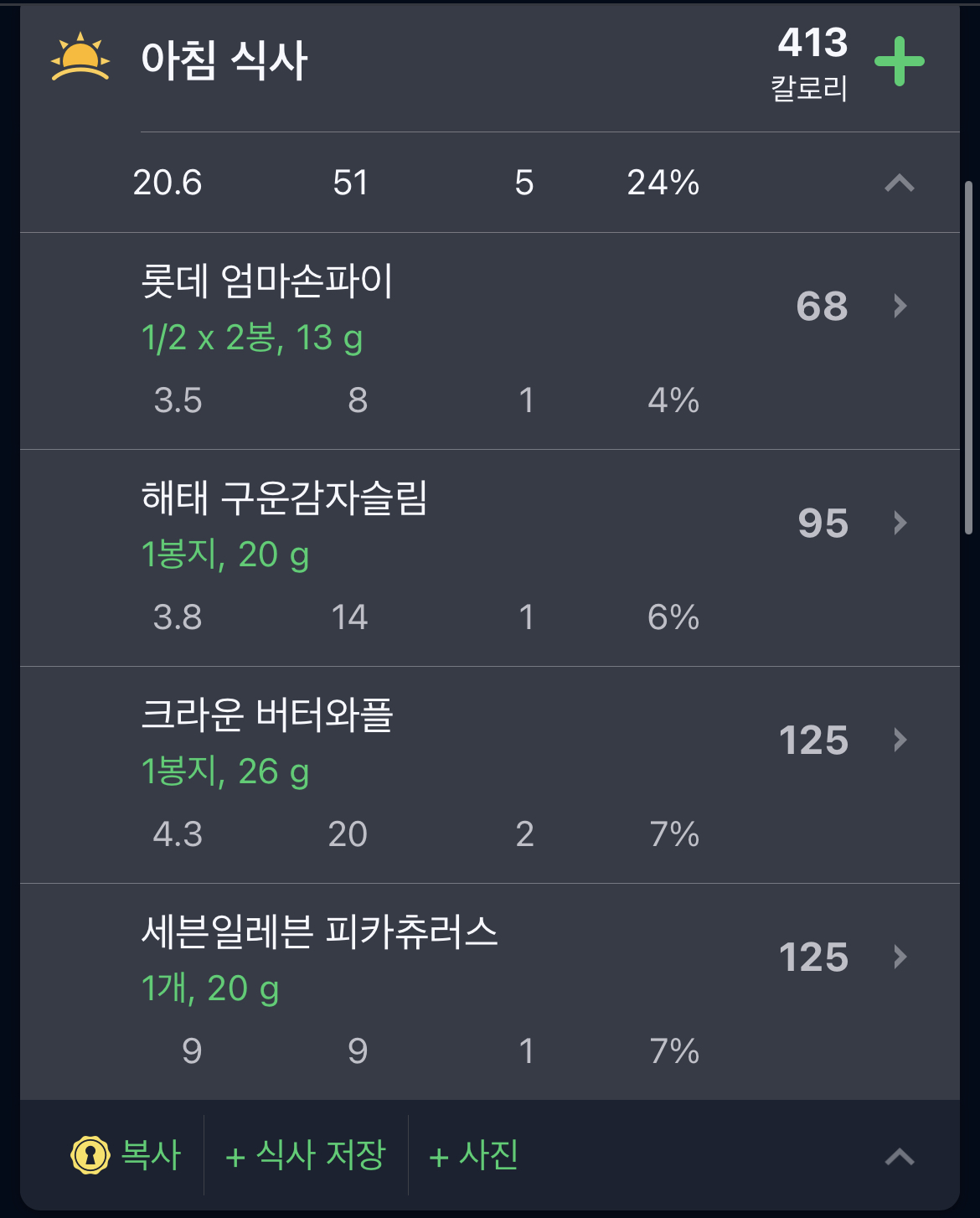Open details arrow for 롯데 엄마손파이
Screen dimensions: 980x1218
900,306
